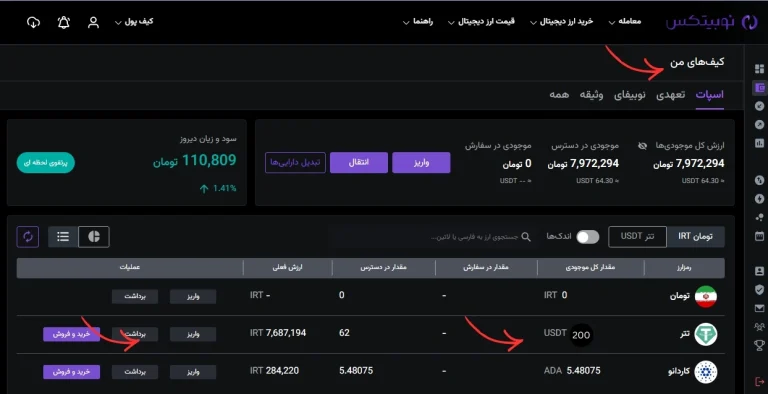Screen dimensions: 768x394
Task: Click the مقدار کل موجودی column header
Action: (x=590, y=268)
